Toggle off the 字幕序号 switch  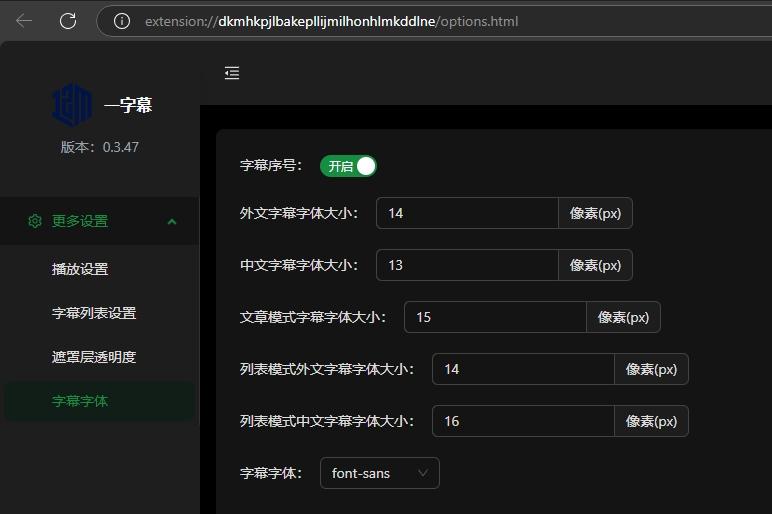tap(348, 166)
